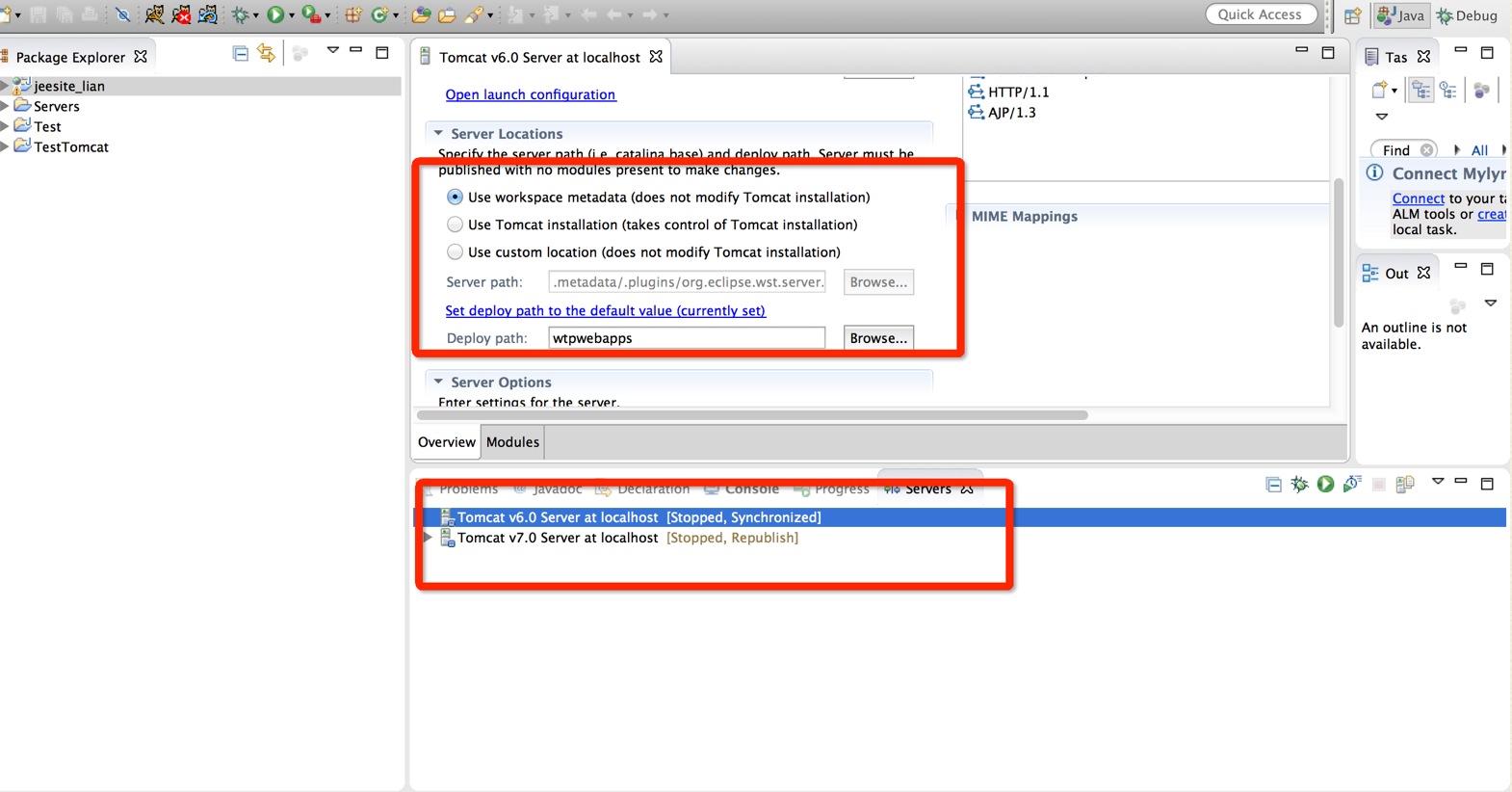
Task: Toggle Link with Editor in Package Explorer
Action: (x=267, y=53)
